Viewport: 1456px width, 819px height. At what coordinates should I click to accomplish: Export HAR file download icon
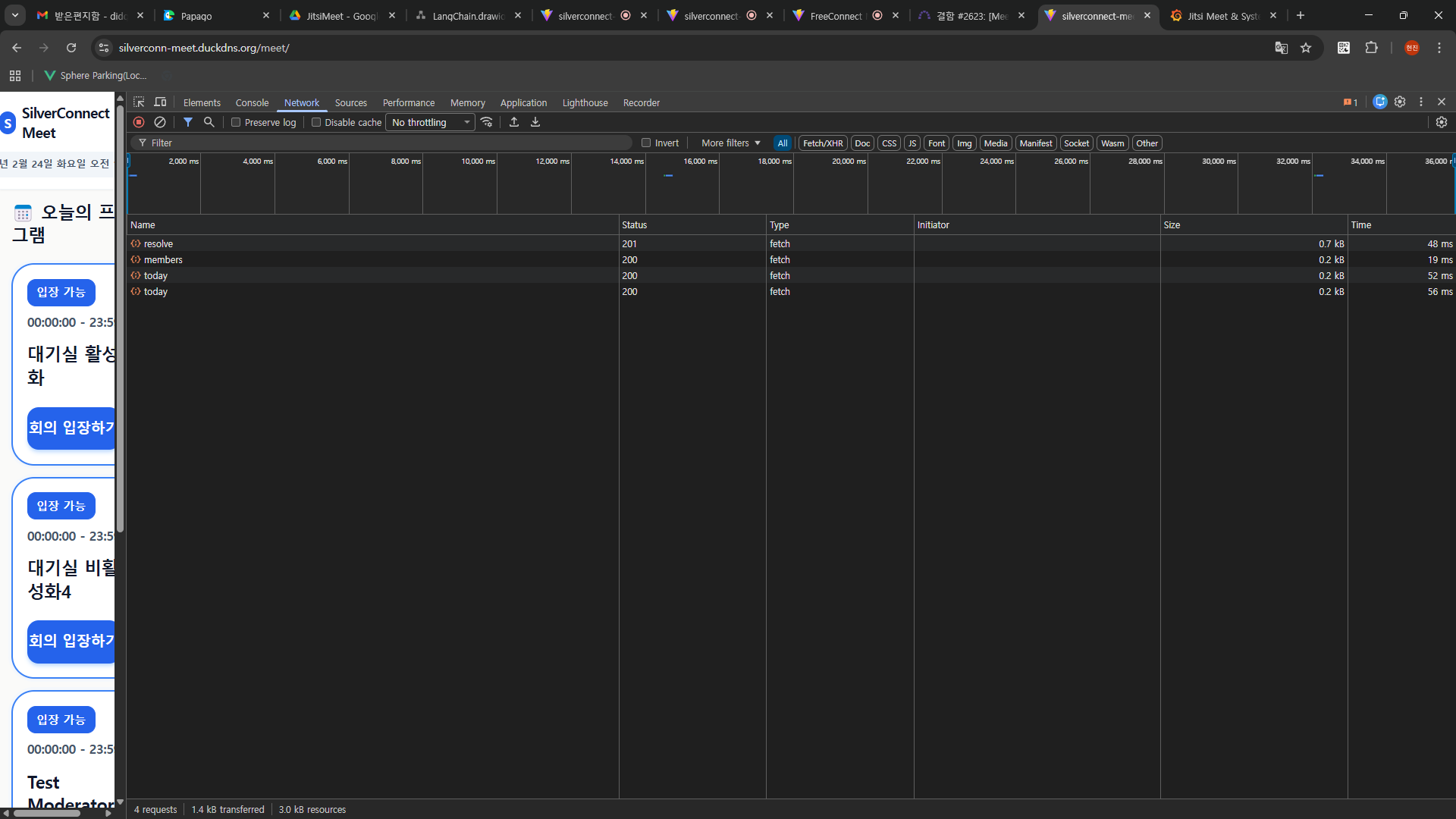(535, 122)
